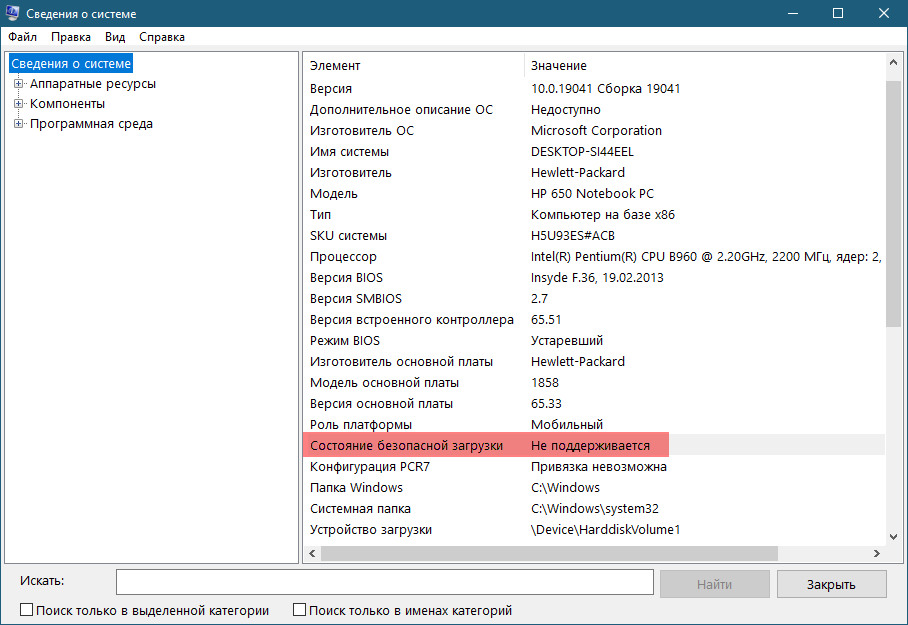Expand the Компоненты node

(x=19, y=104)
